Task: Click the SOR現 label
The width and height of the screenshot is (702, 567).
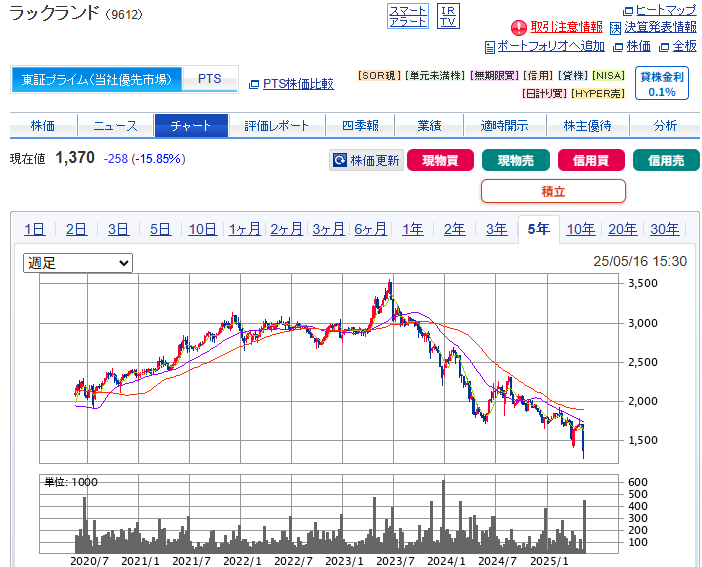Action: point(379,76)
